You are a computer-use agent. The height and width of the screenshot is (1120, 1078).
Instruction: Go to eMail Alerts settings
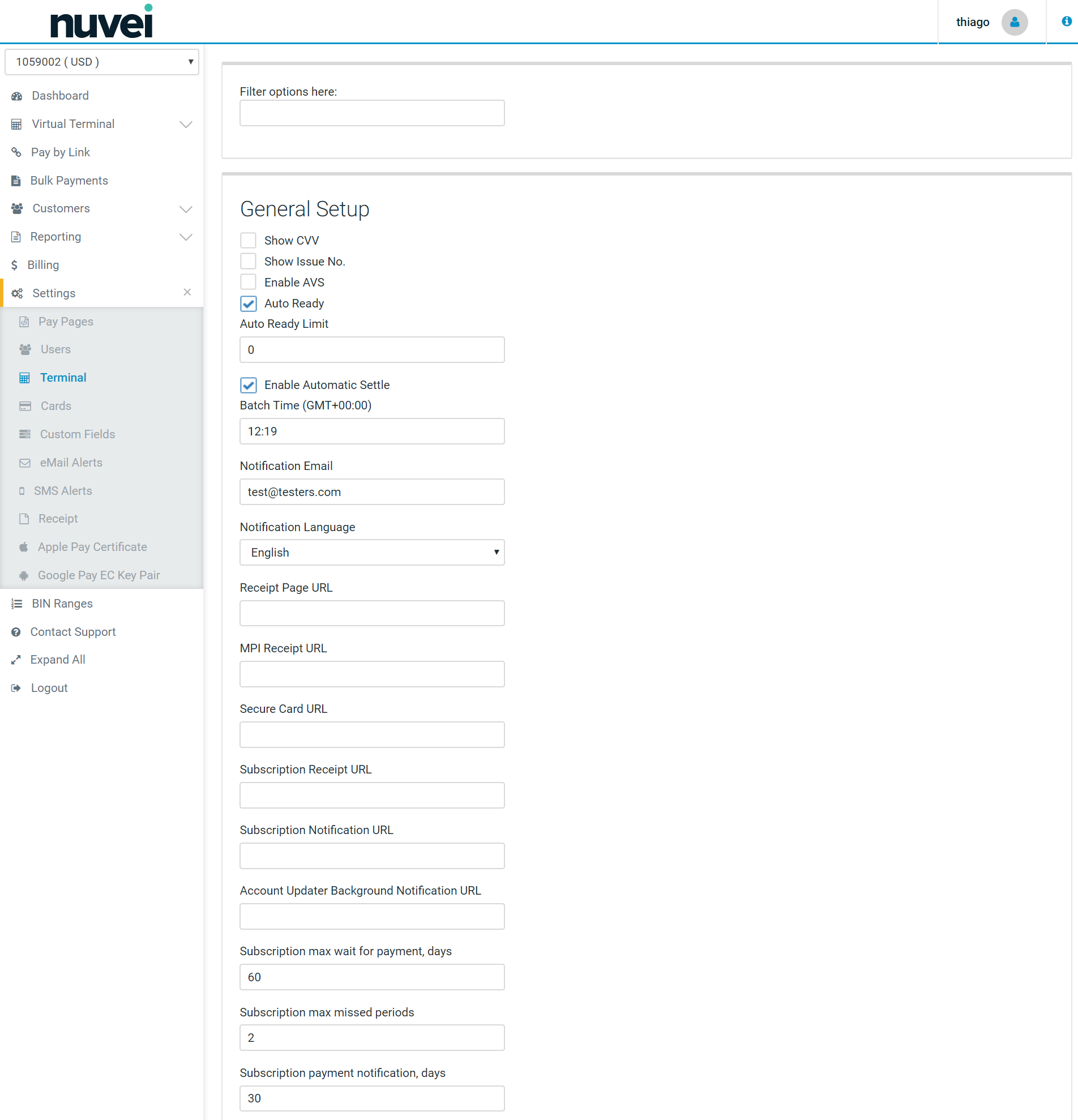tap(71, 462)
